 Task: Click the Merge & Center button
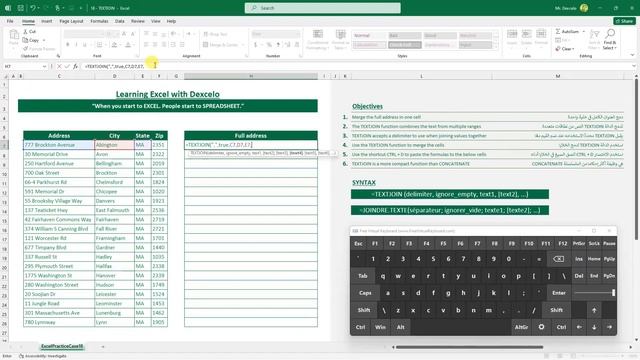tap(220, 44)
